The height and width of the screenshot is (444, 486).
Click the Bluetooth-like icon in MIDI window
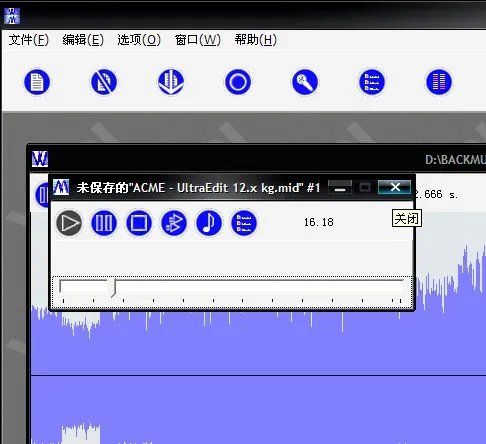pos(174,223)
